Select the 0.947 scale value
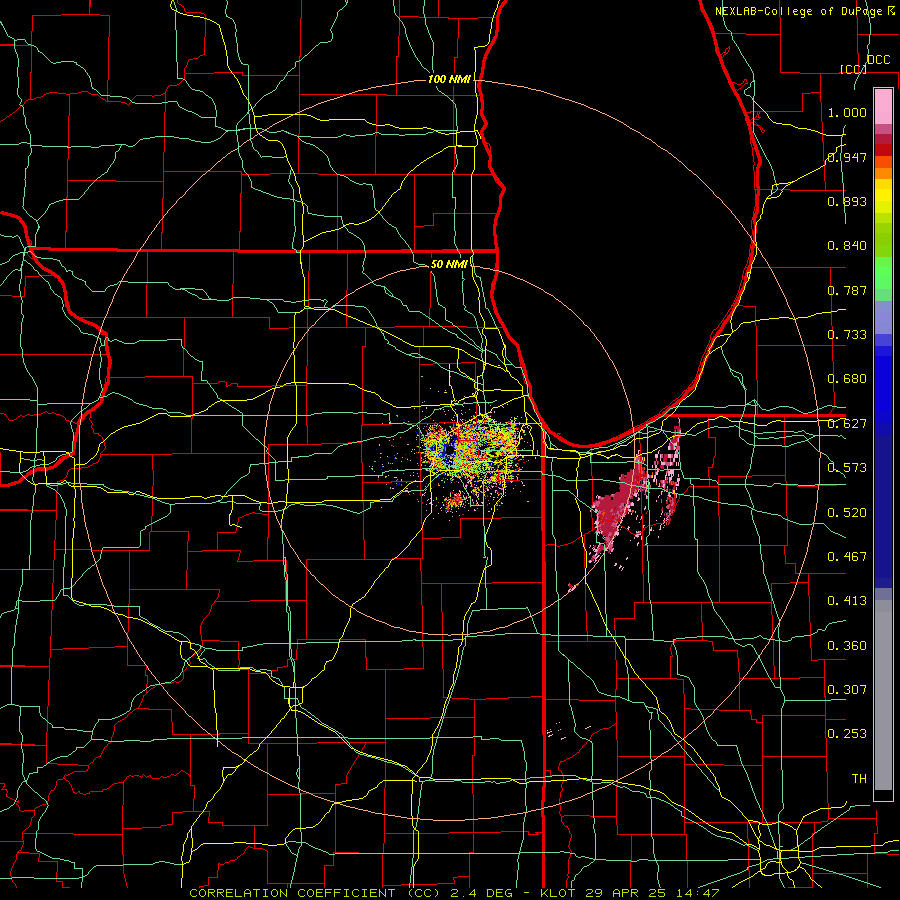This screenshot has width=900, height=900. coord(847,157)
